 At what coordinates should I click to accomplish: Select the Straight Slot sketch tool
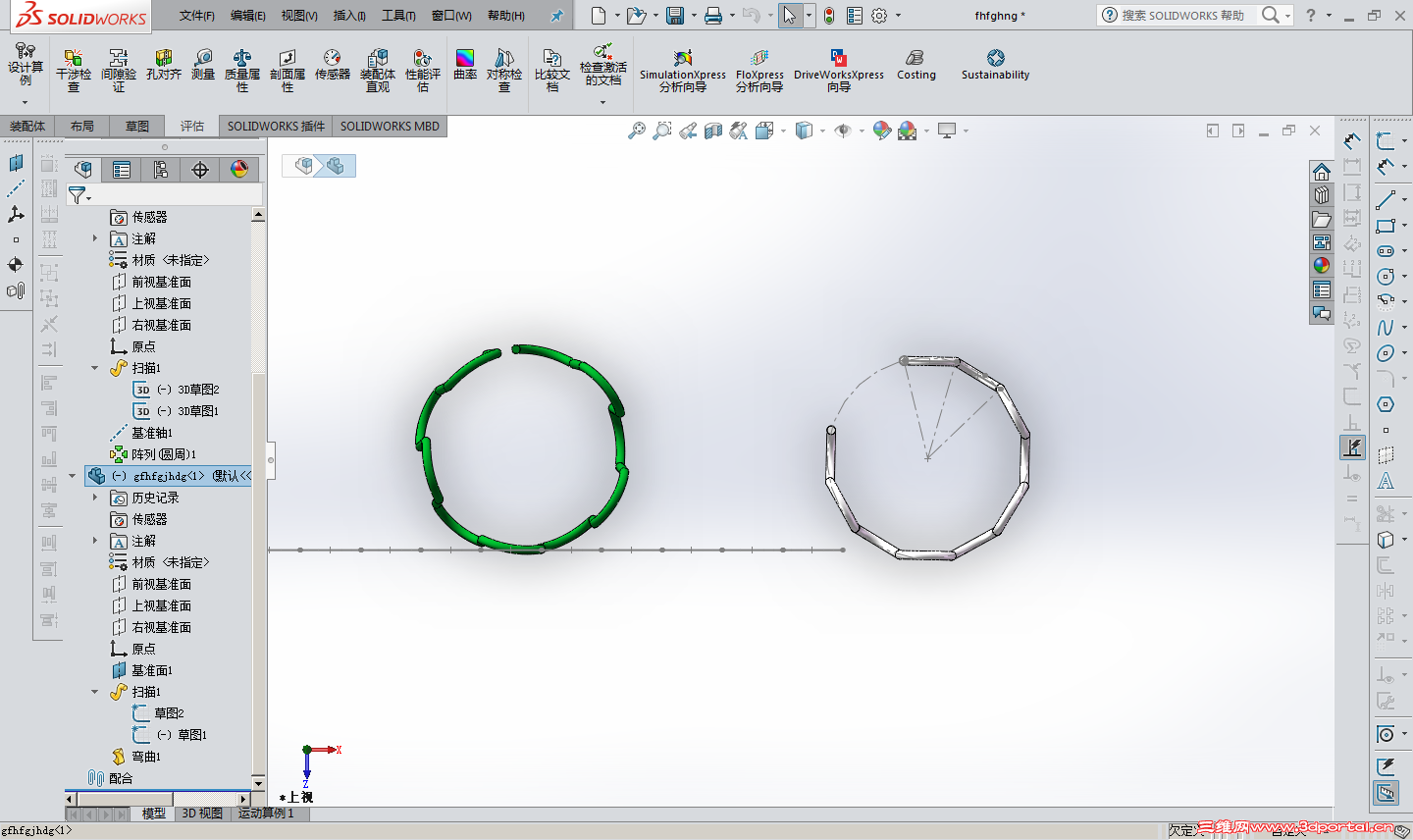1386,251
